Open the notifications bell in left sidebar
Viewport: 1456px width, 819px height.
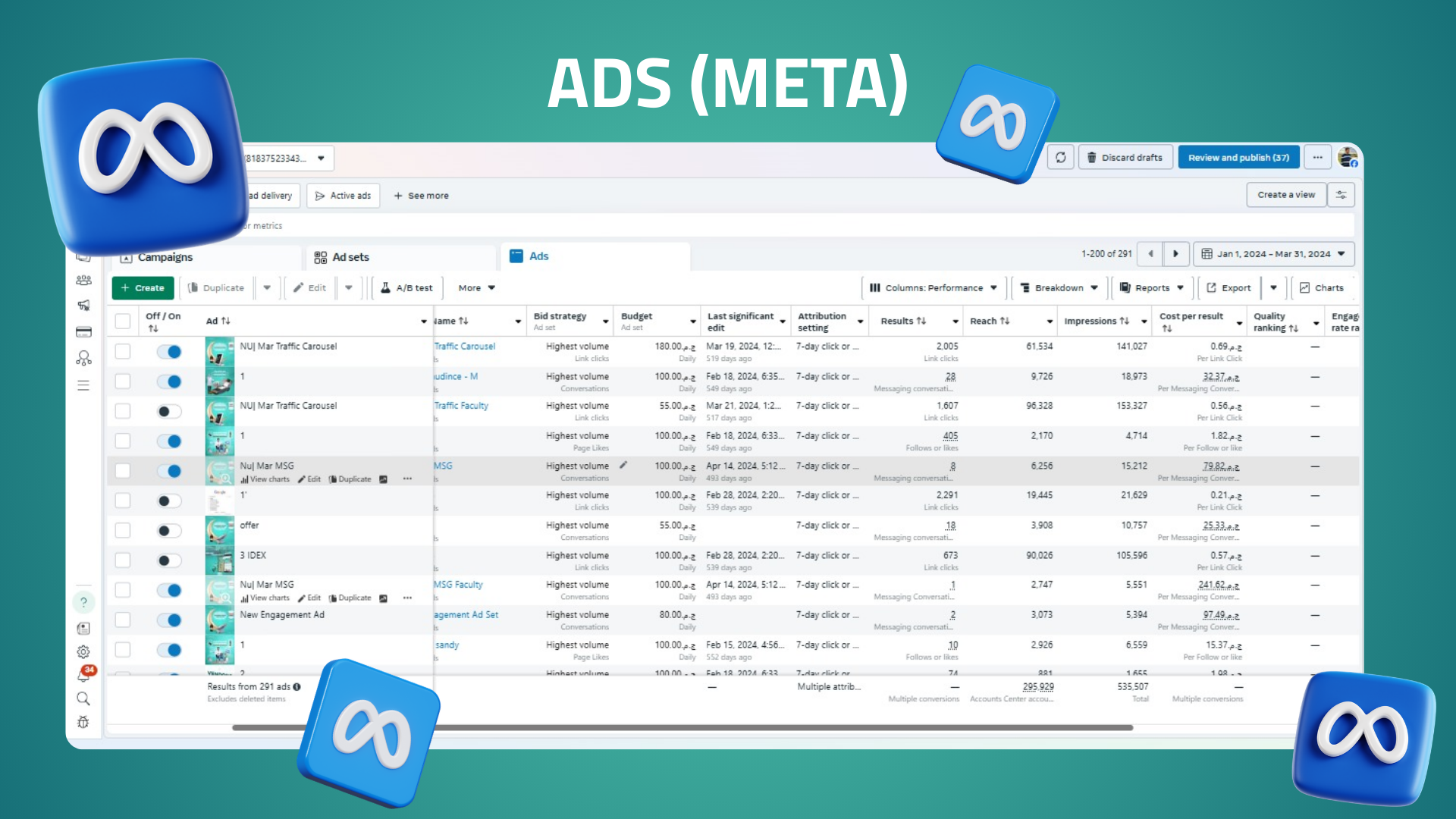(x=83, y=674)
